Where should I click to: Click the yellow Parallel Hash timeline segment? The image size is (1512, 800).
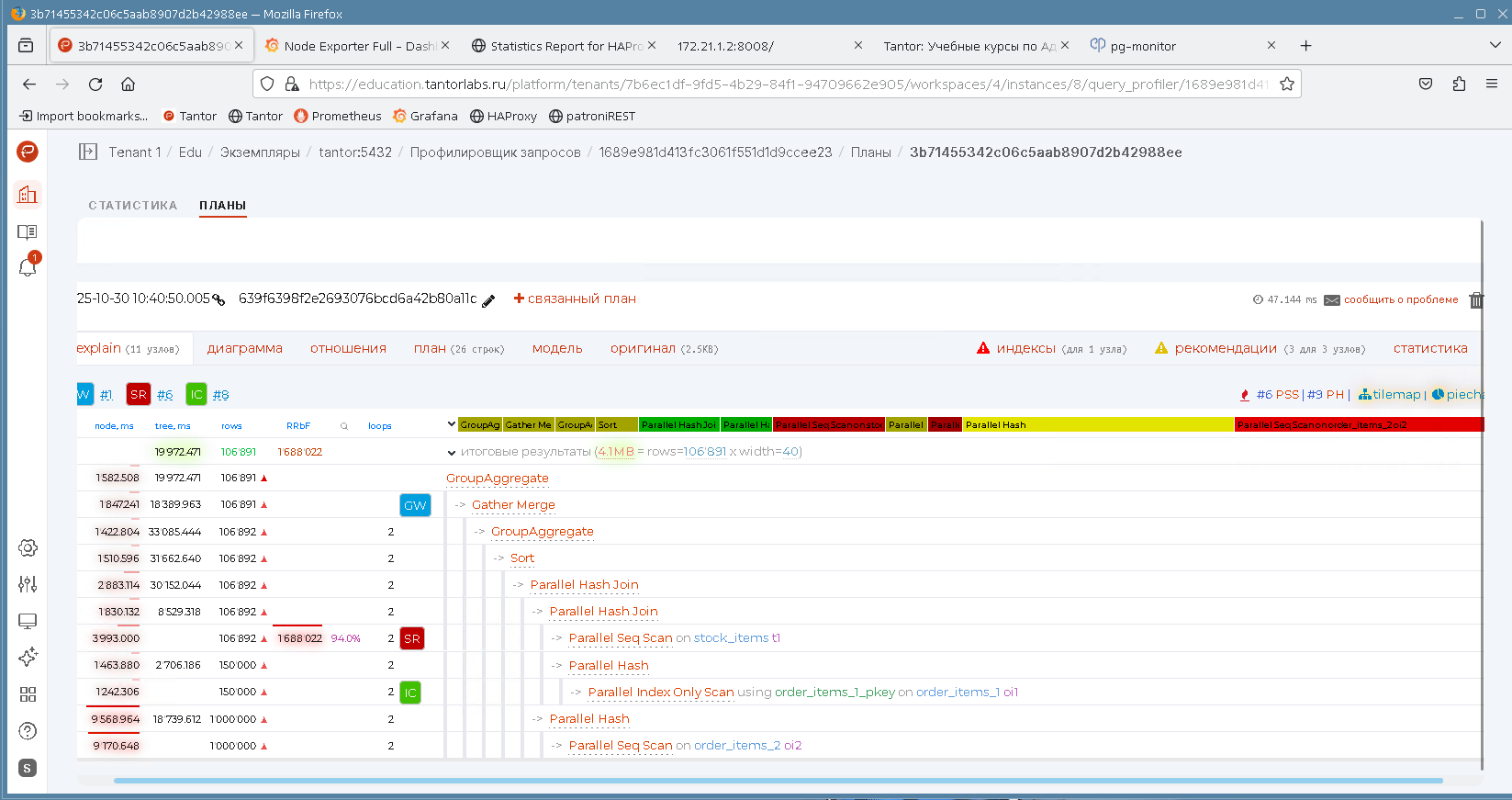(1097, 424)
